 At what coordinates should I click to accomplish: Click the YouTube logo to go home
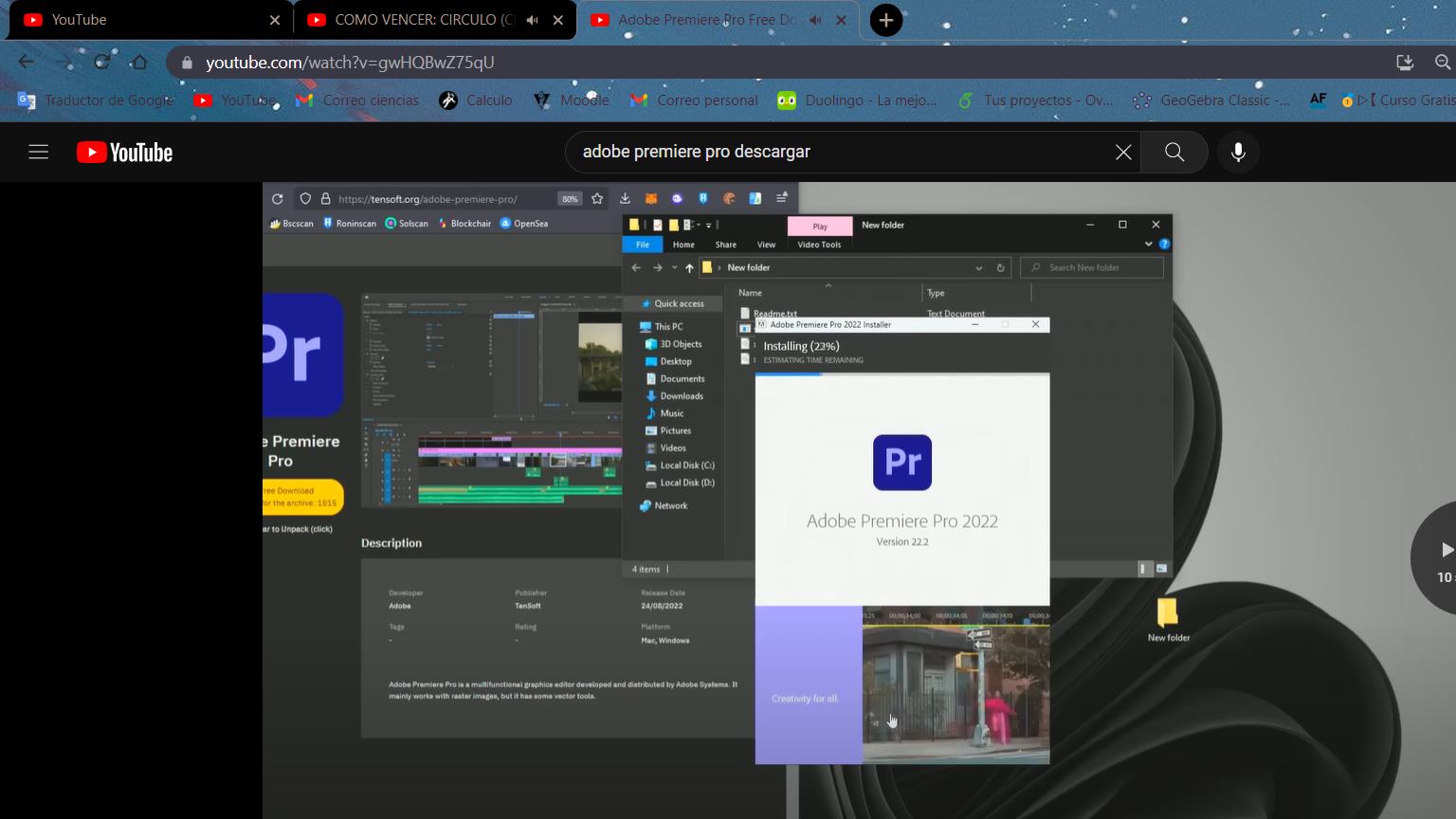(x=124, y=152)
